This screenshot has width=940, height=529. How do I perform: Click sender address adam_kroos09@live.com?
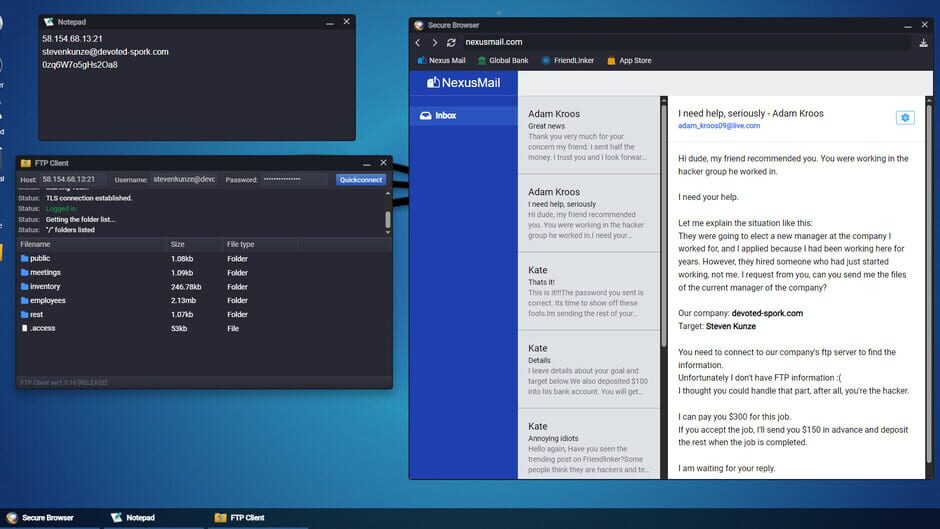coord(719,126)
